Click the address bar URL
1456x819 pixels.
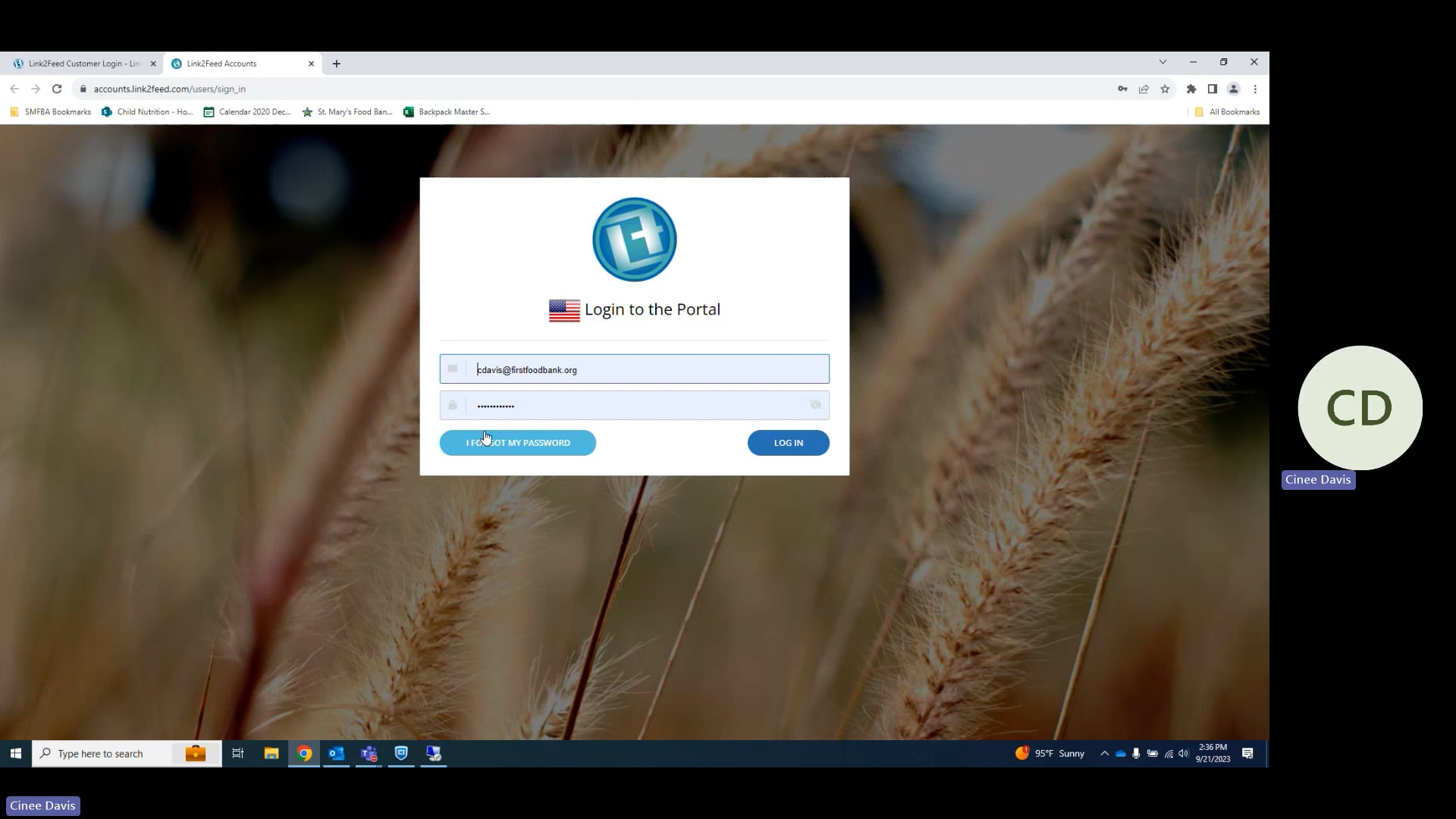[170, 89]
